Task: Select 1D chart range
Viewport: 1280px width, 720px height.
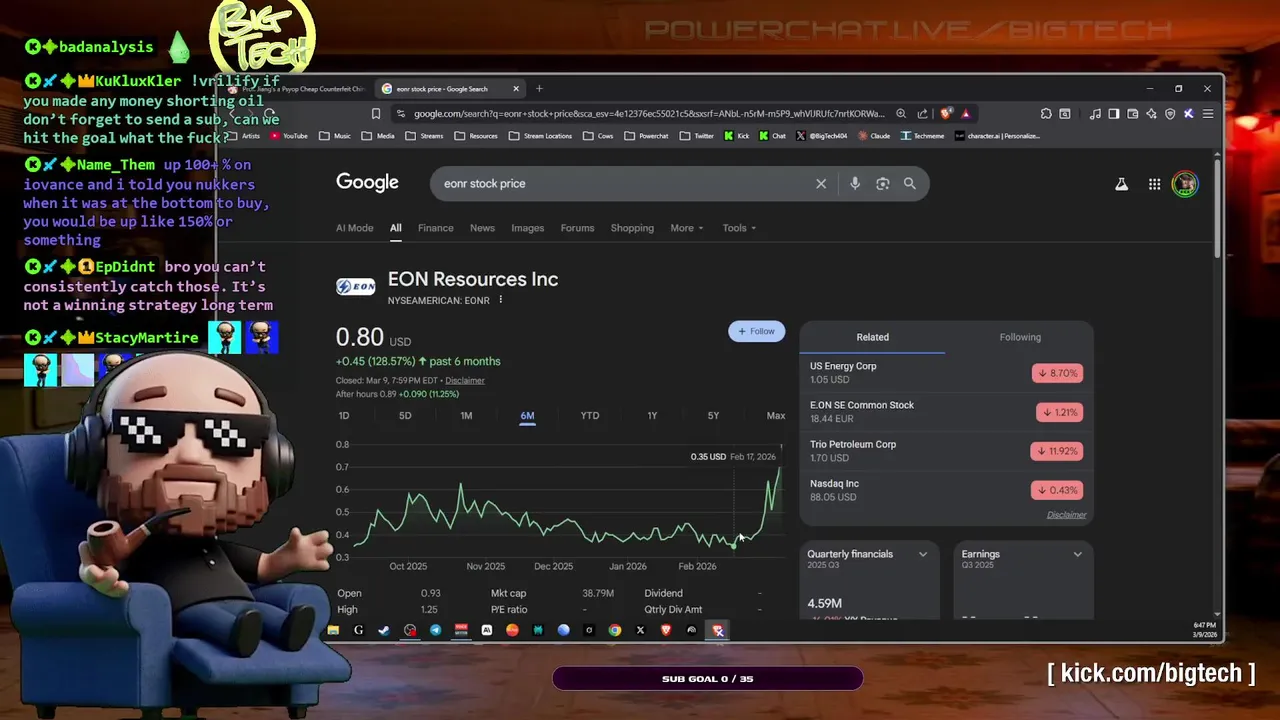Action: (344, 416)
